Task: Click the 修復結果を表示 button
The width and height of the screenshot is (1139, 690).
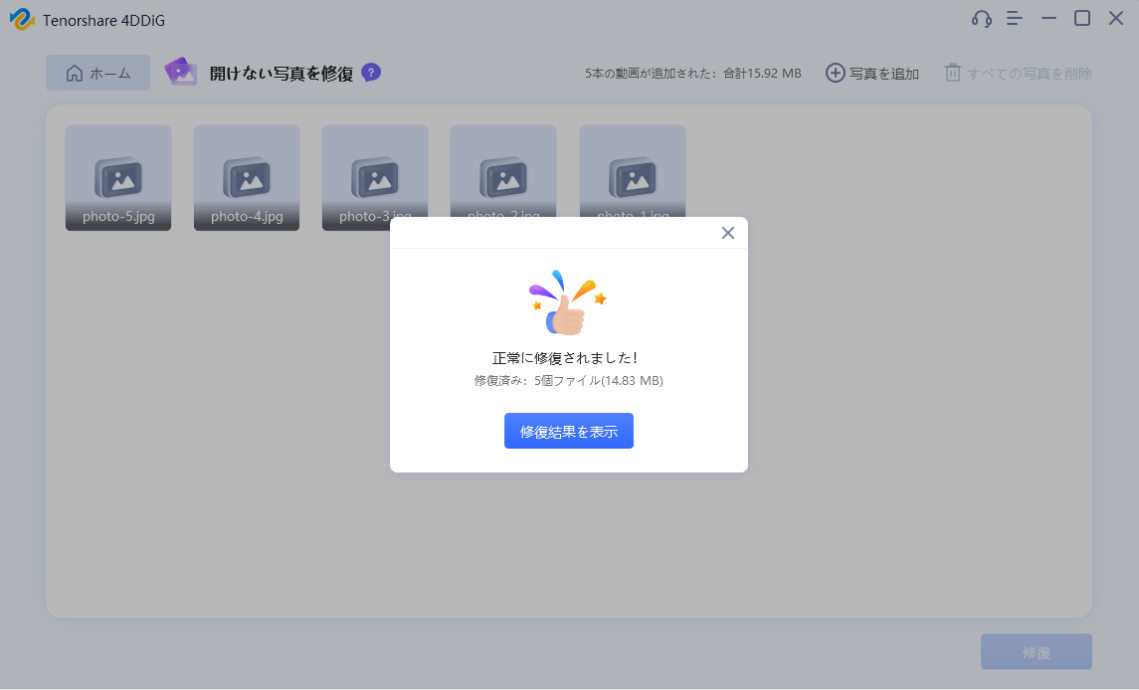Action: [568, 430]
